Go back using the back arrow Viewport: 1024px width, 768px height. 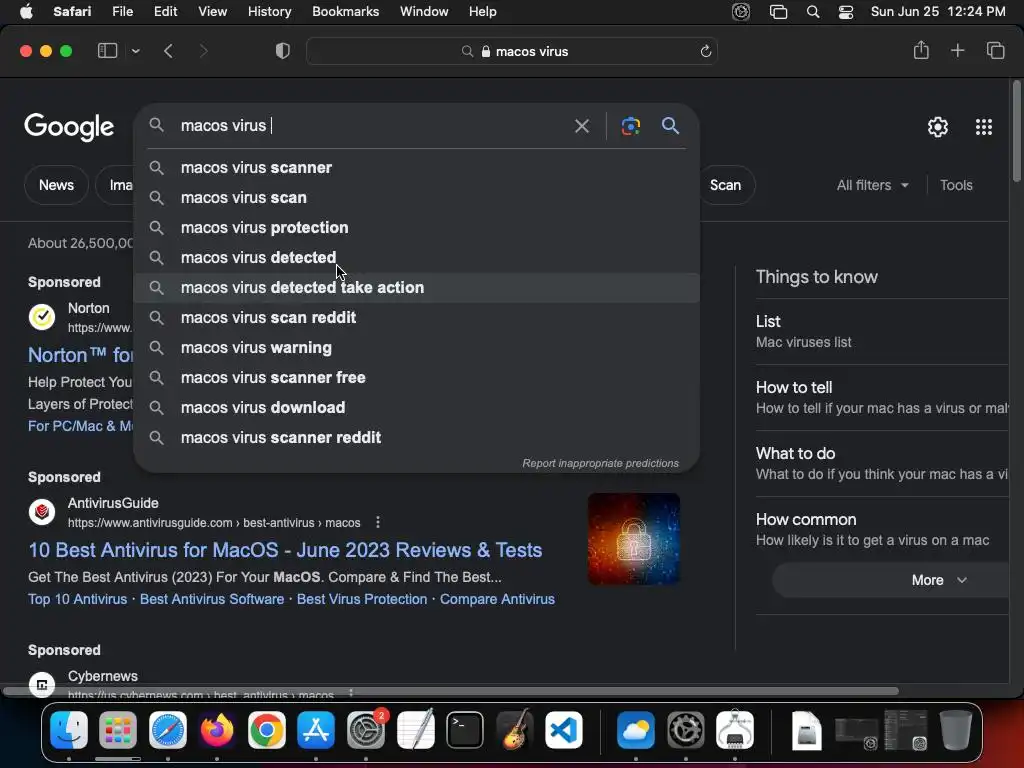tap(168, 51)
